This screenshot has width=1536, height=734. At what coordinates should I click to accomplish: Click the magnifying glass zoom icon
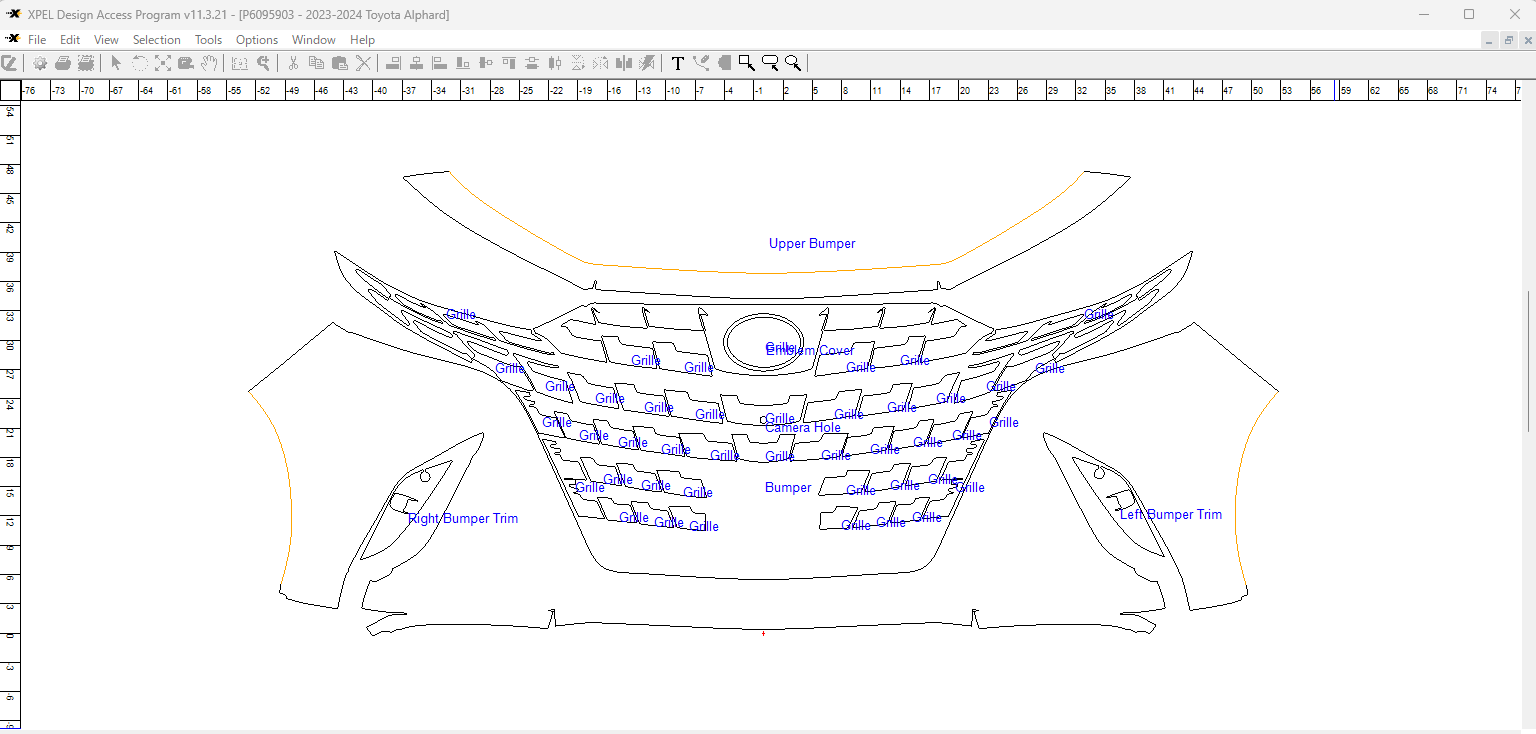(793, 63)
